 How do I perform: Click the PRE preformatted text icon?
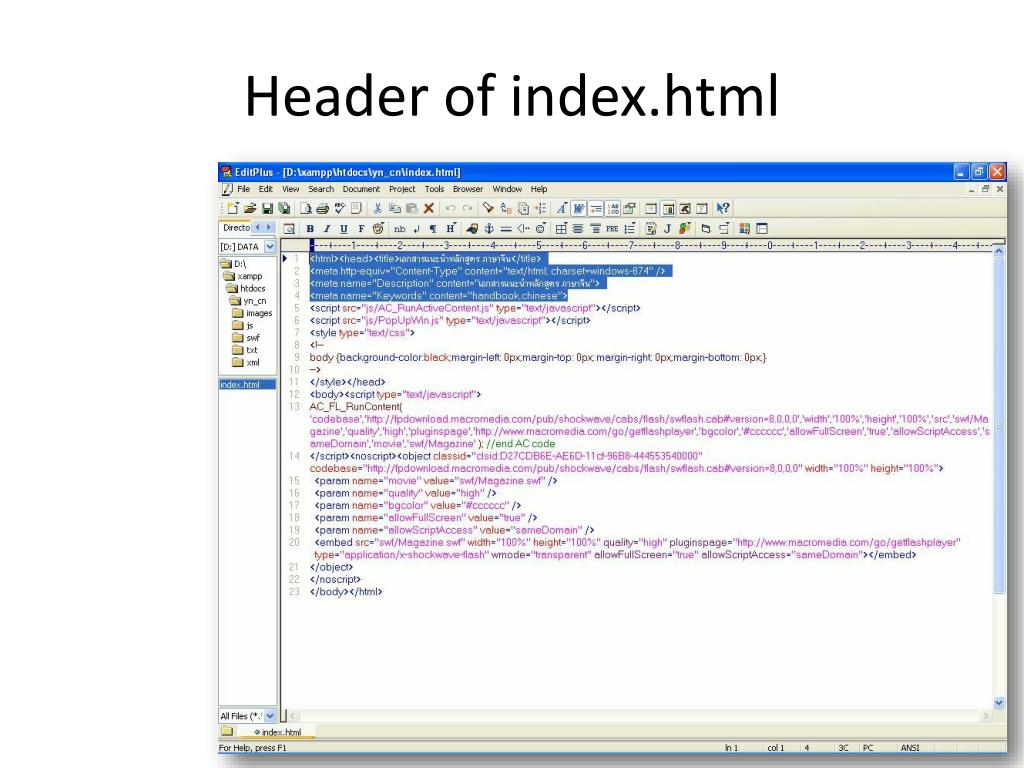coord(612,229)
